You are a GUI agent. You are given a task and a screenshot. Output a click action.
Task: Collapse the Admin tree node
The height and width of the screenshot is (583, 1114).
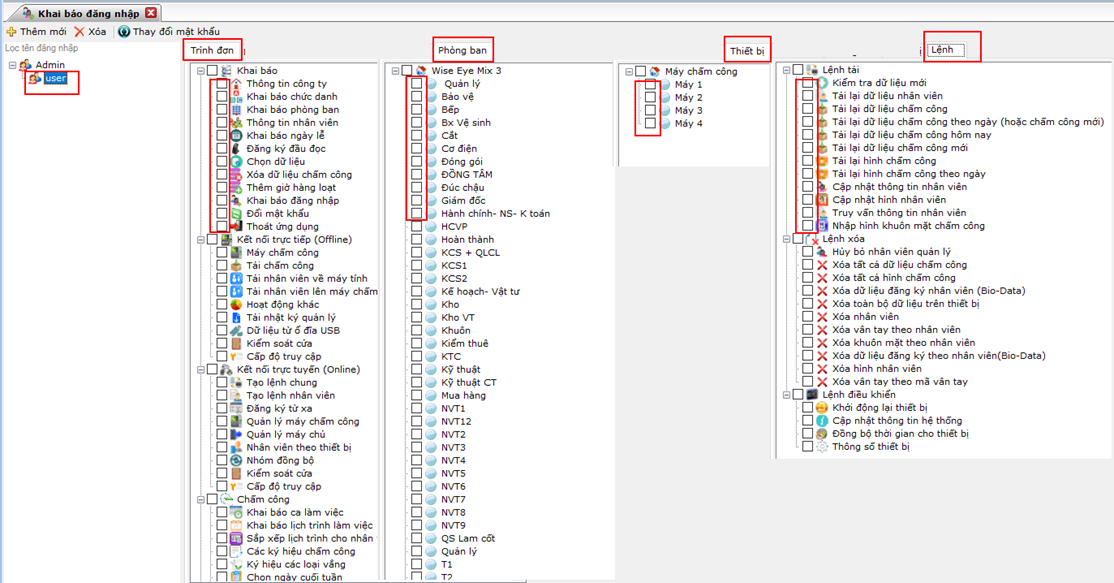click(12, 65)
